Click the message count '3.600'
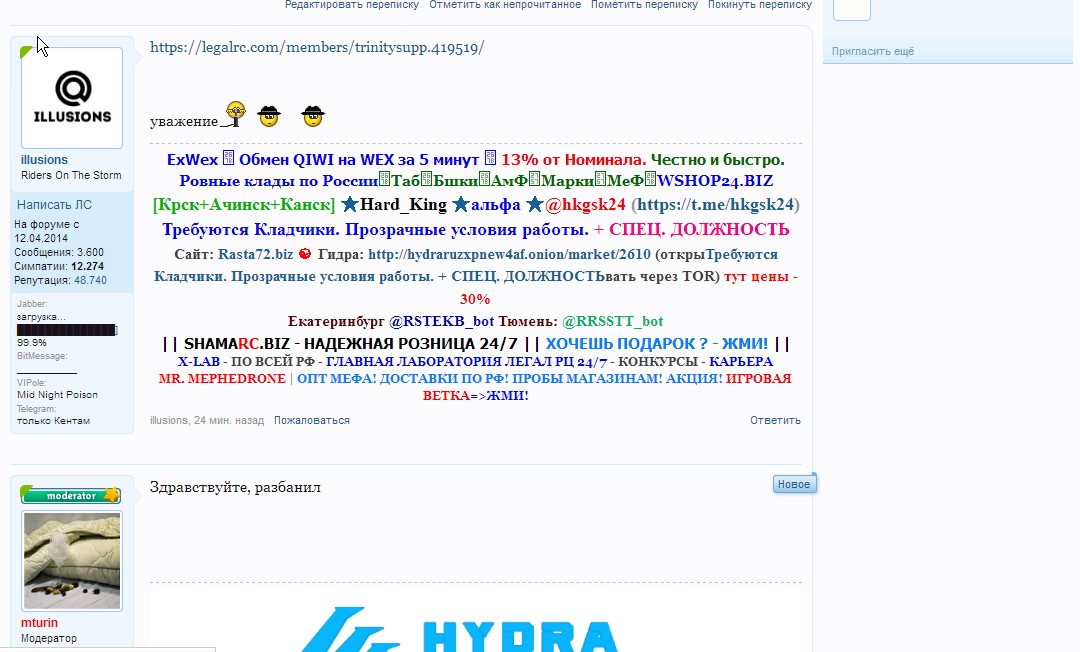This screenshot has width=1080, height=652. [x=90, y=253]
